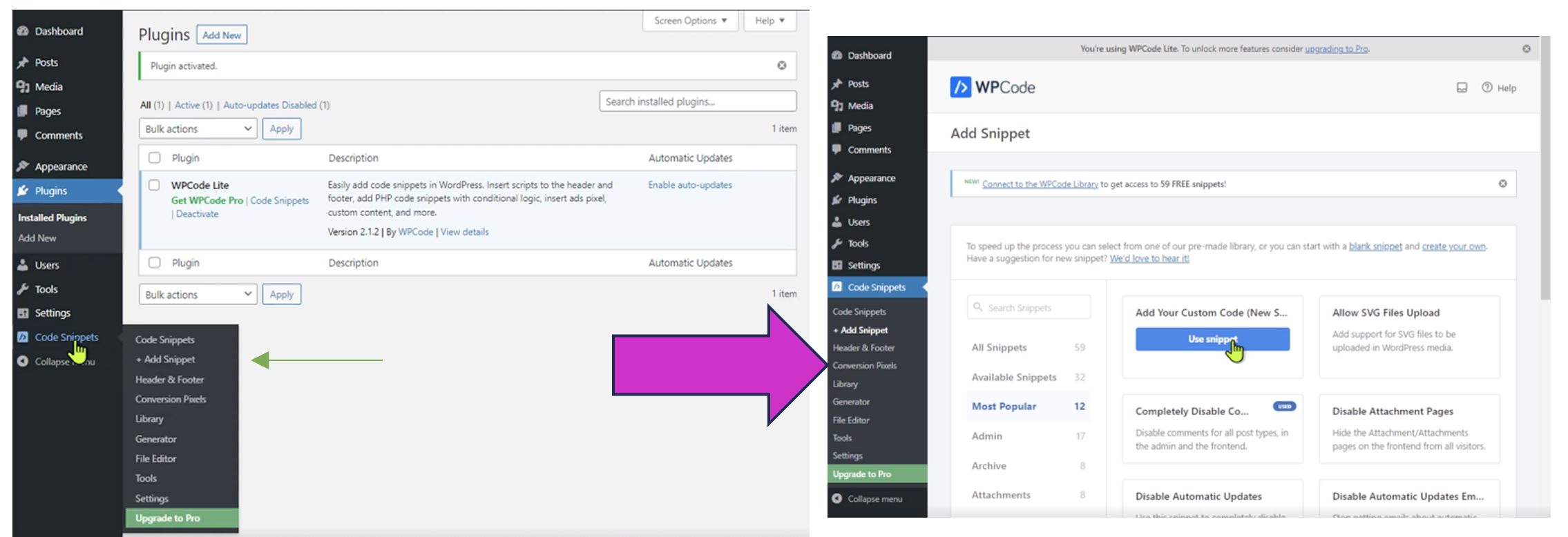This screenshot has height=537, width=1568.
Task: Tick the select-all checkbox in the plugins table footer
Action: coord(155,262)
